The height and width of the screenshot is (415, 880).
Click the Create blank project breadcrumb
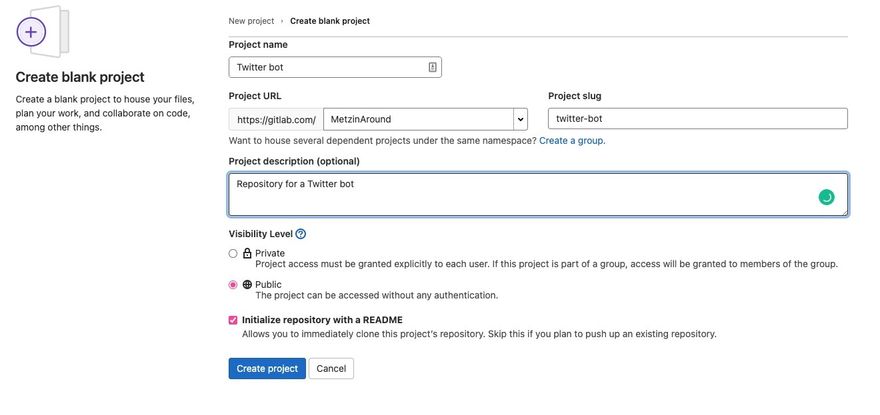[x=330, y=21]
